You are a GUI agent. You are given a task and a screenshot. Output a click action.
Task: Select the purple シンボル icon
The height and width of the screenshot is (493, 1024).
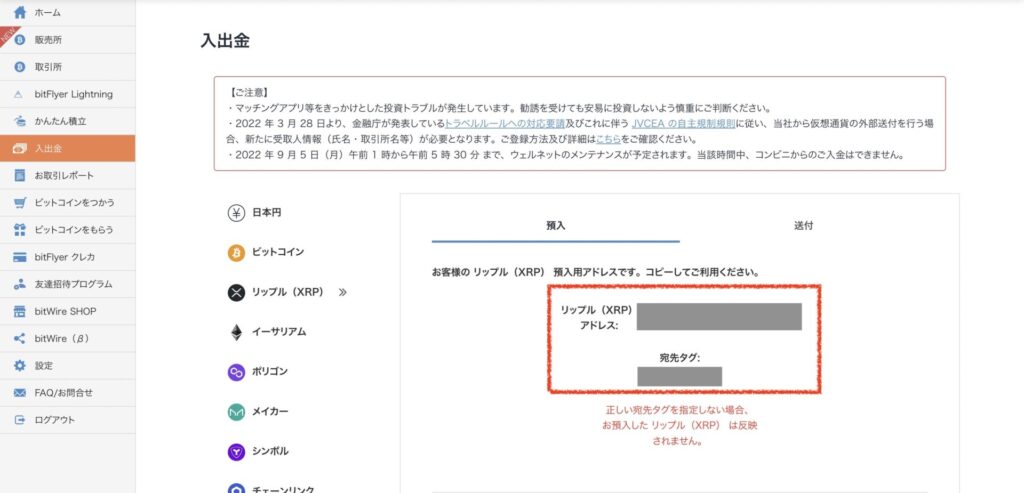pos(236,452)
